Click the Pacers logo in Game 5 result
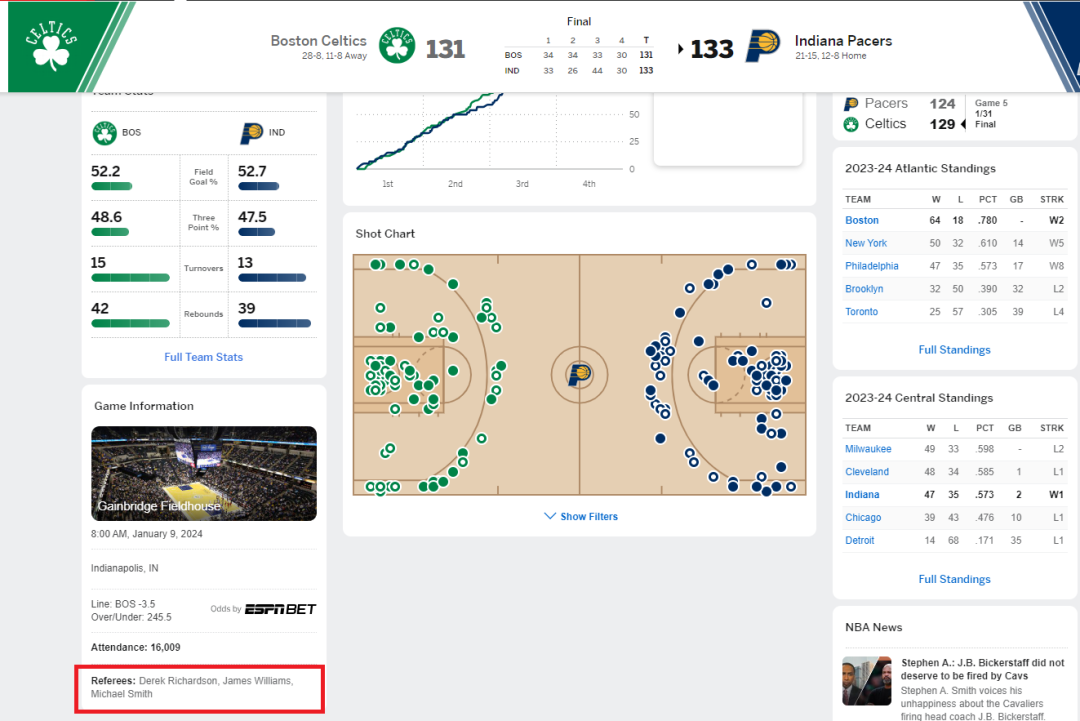This screenshot has height=721, width=1080. [x=851, y=103]
